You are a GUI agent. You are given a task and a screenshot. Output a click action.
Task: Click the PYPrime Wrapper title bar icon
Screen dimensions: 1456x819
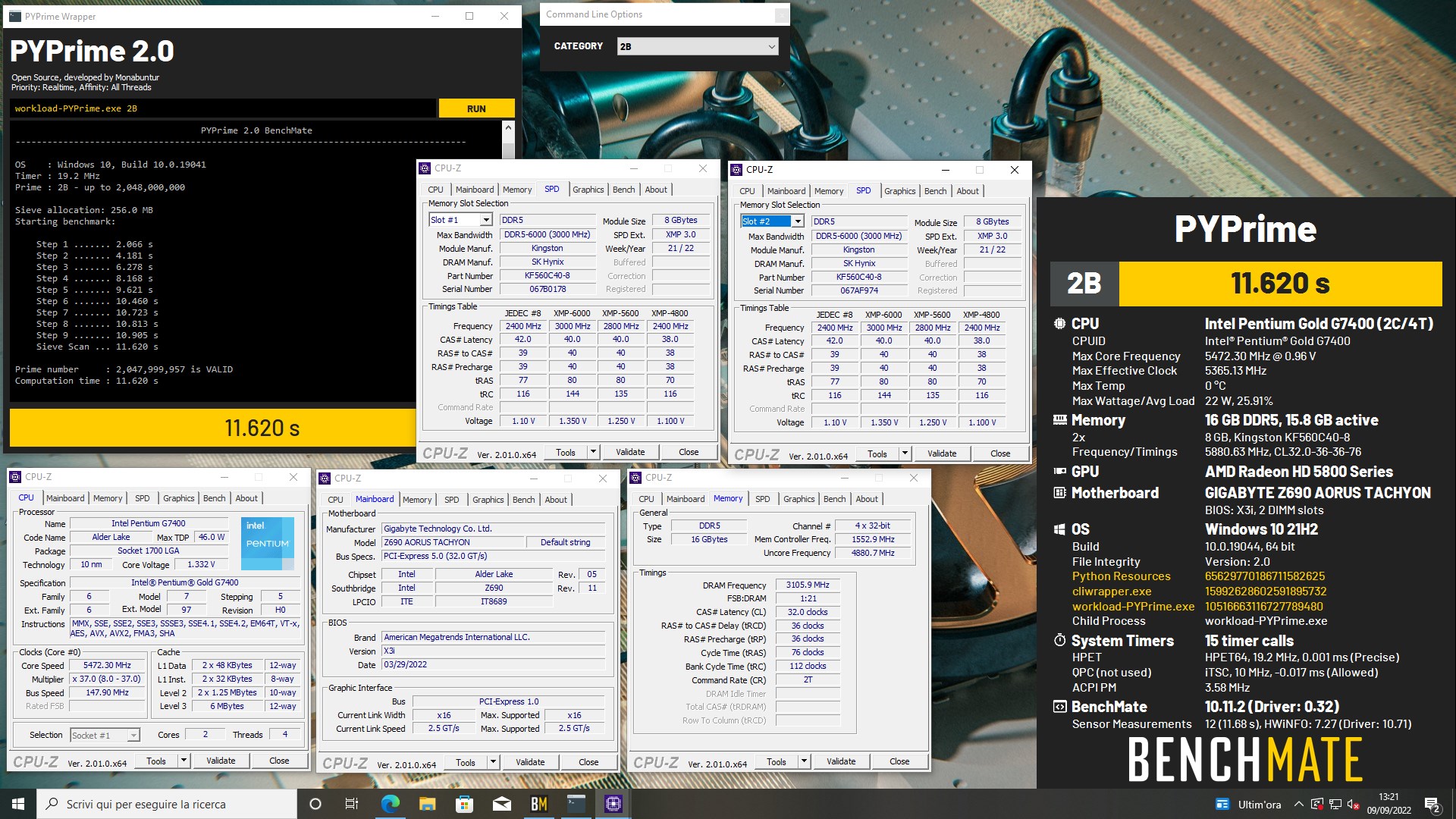pyautogui.click(x=15, y=16)
